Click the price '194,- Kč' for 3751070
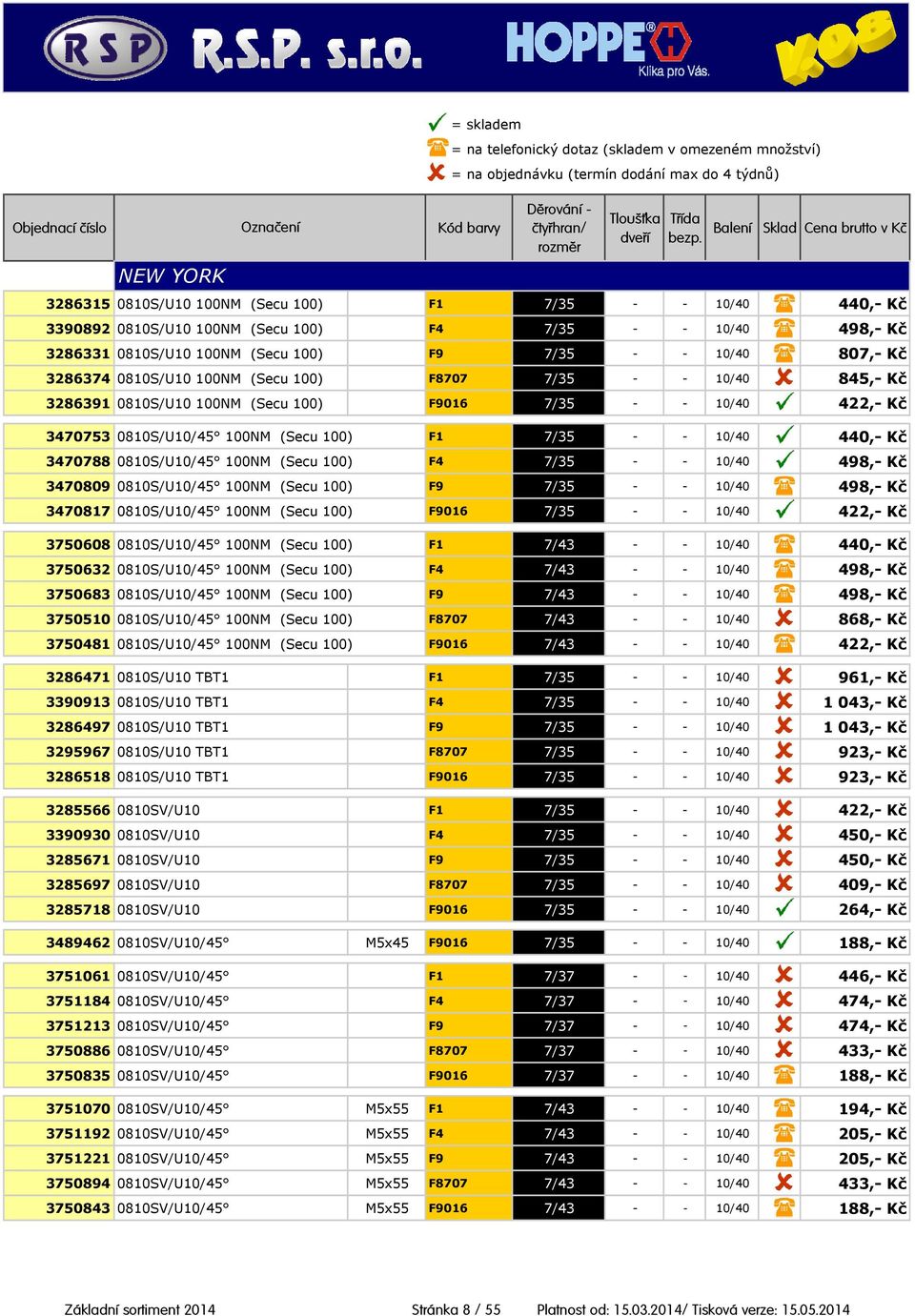915x1316 pixels. coord(872,1109)
